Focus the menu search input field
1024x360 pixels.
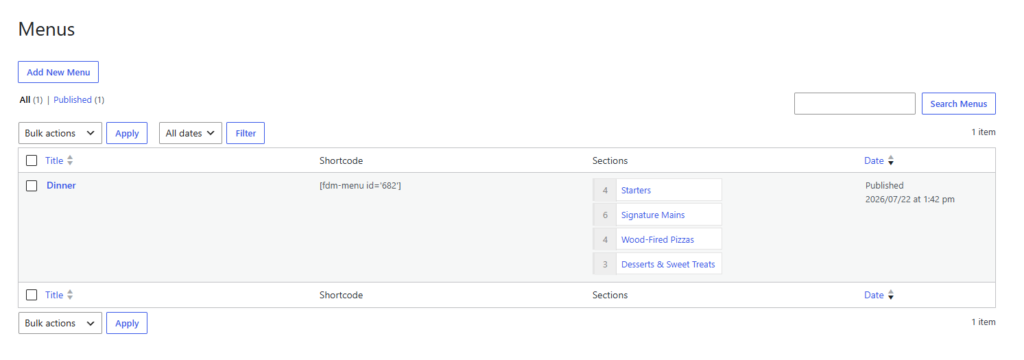tap(854, 104)
